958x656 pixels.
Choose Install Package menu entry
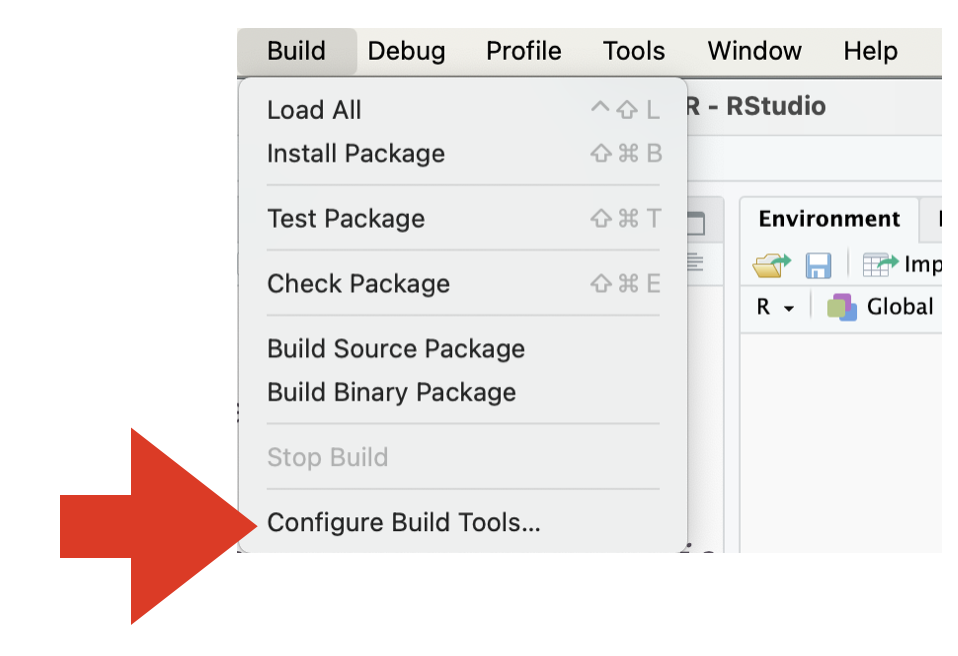tap(355, 154)
